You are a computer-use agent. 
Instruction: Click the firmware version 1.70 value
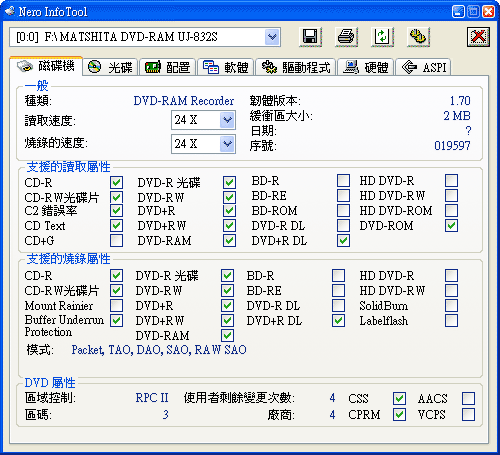click(x=460, y=101)
